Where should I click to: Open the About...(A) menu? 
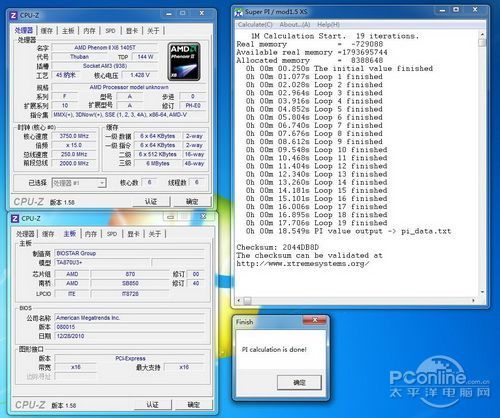click(295, 25)
